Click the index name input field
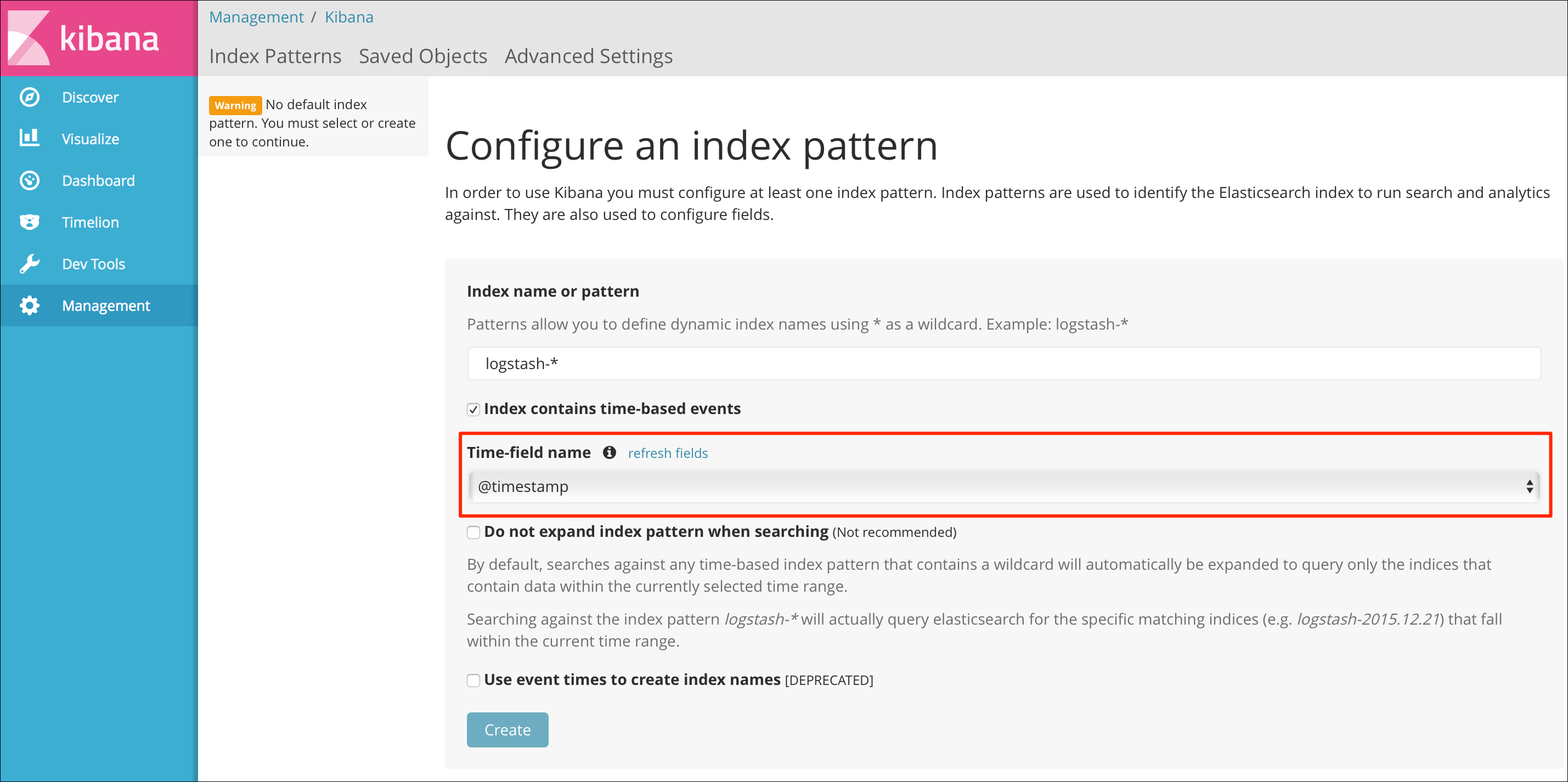This screenshot has width=1568, height=782. [1004, 364]
